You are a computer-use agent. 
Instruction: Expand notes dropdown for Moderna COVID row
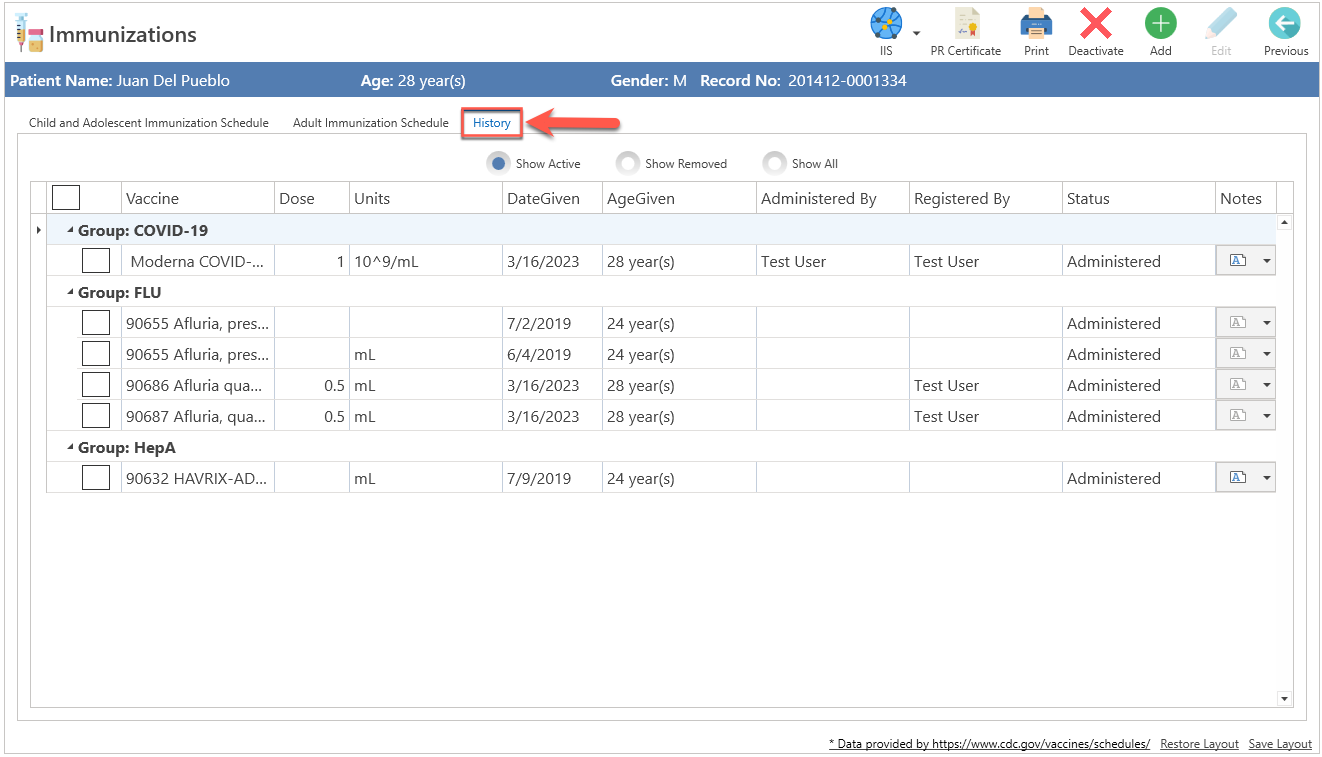1267,261
